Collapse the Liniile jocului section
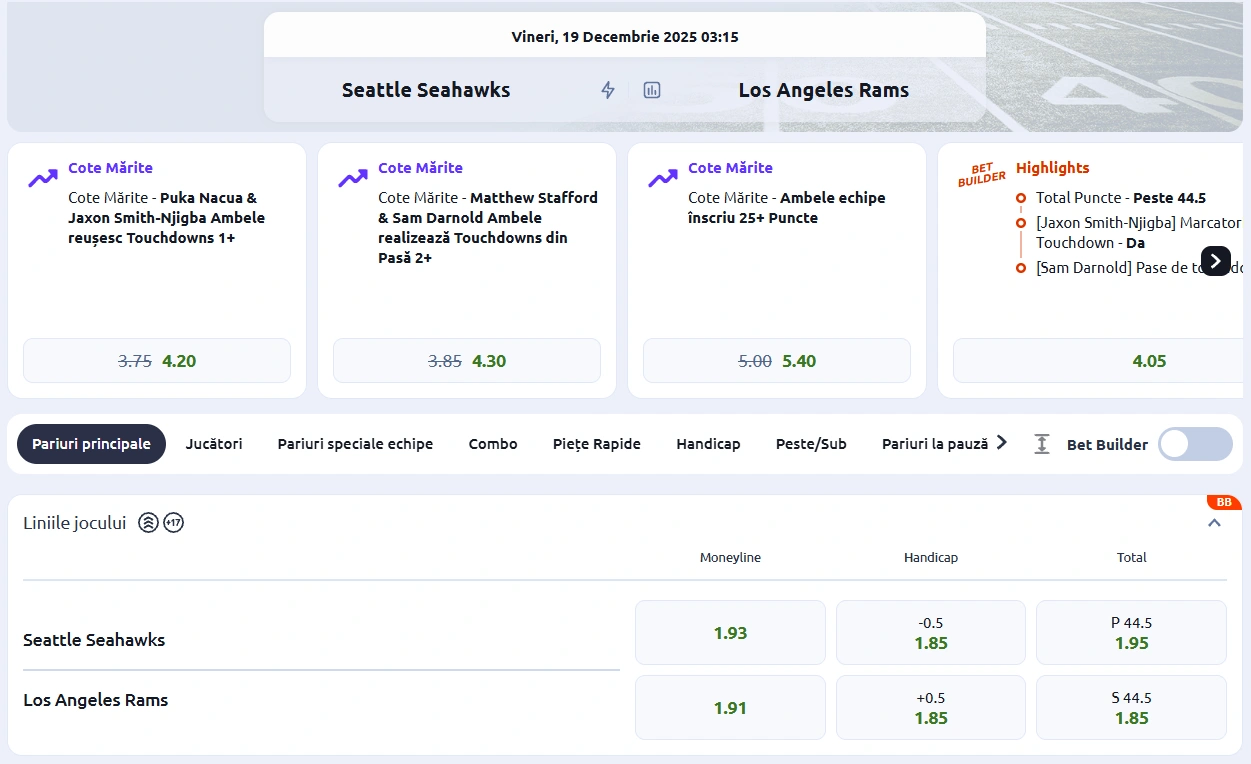Viewport: 1251px width, 764px height. [x=1214, y=522]
